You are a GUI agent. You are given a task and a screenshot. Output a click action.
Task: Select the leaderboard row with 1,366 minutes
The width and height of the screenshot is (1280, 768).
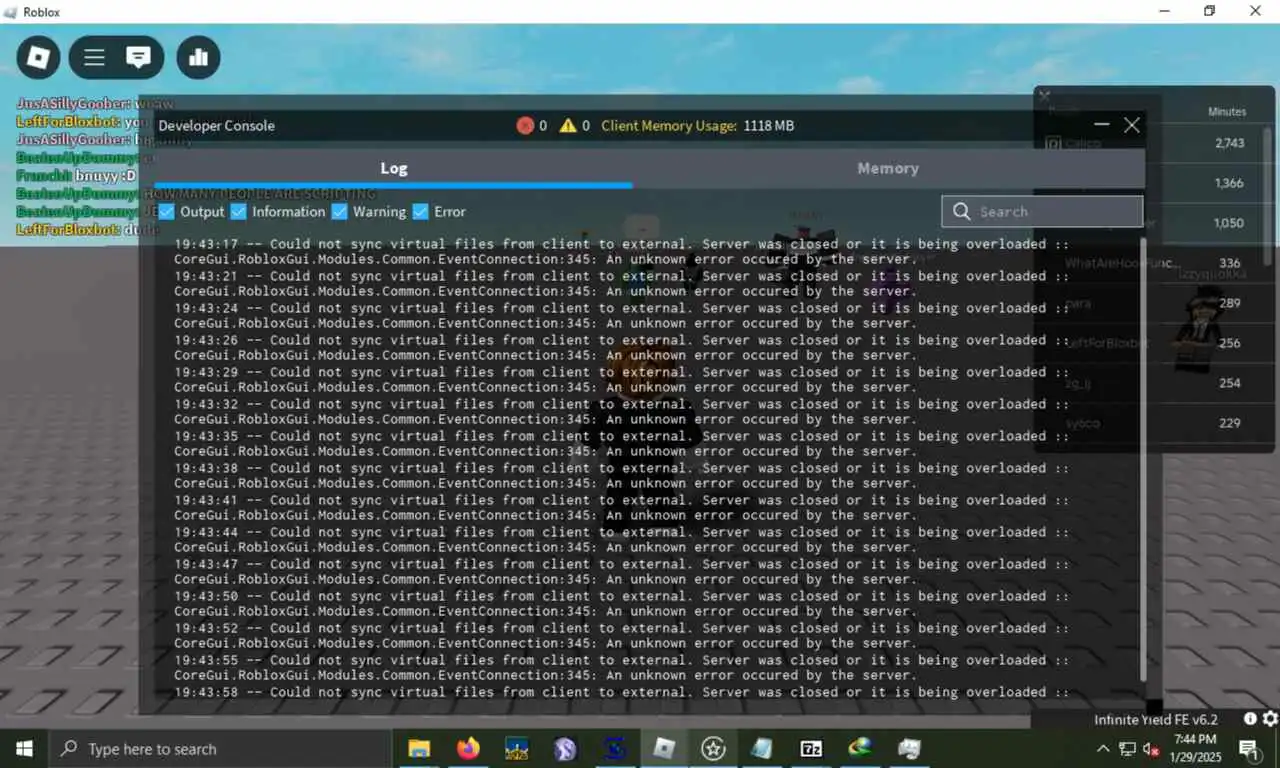click(x=1153, y=183)
